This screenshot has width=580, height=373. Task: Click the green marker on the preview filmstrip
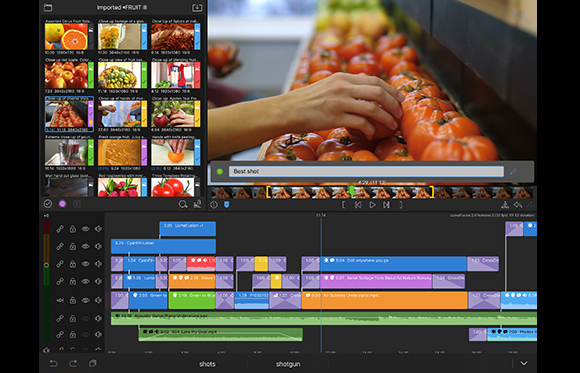click(x=351, y=191)
